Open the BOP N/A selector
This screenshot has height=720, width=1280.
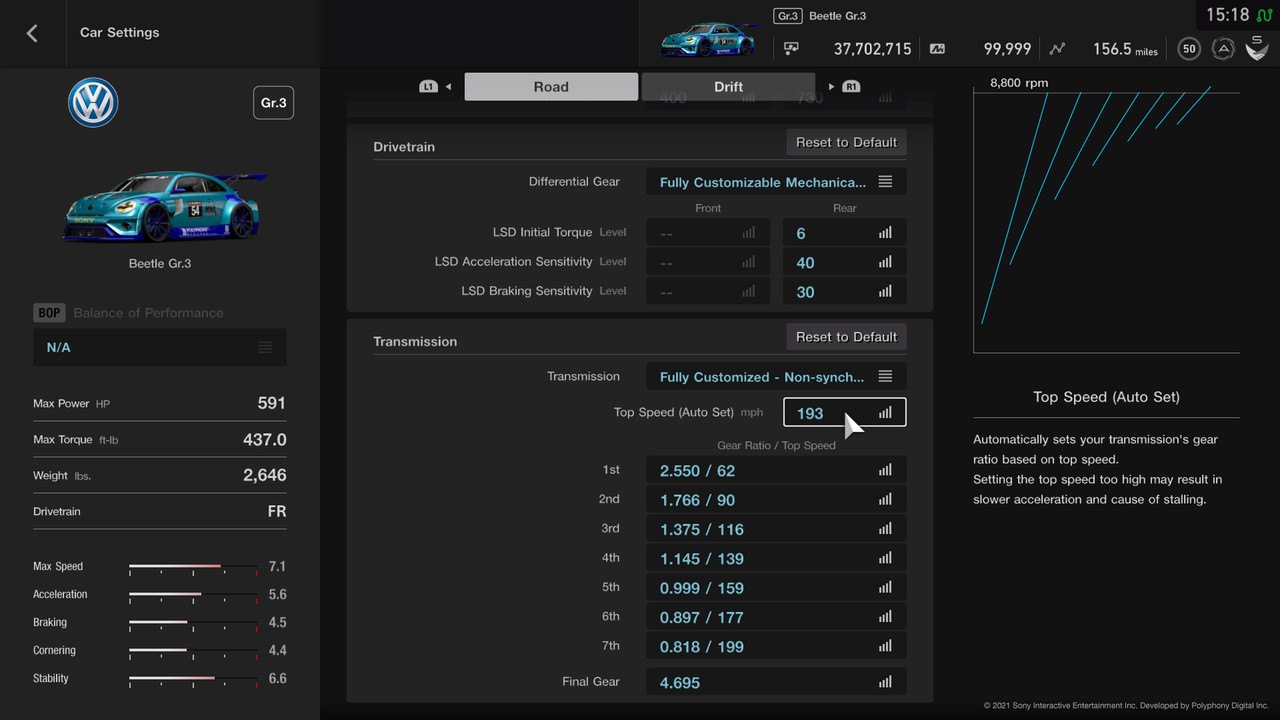[x=160, y=347]
